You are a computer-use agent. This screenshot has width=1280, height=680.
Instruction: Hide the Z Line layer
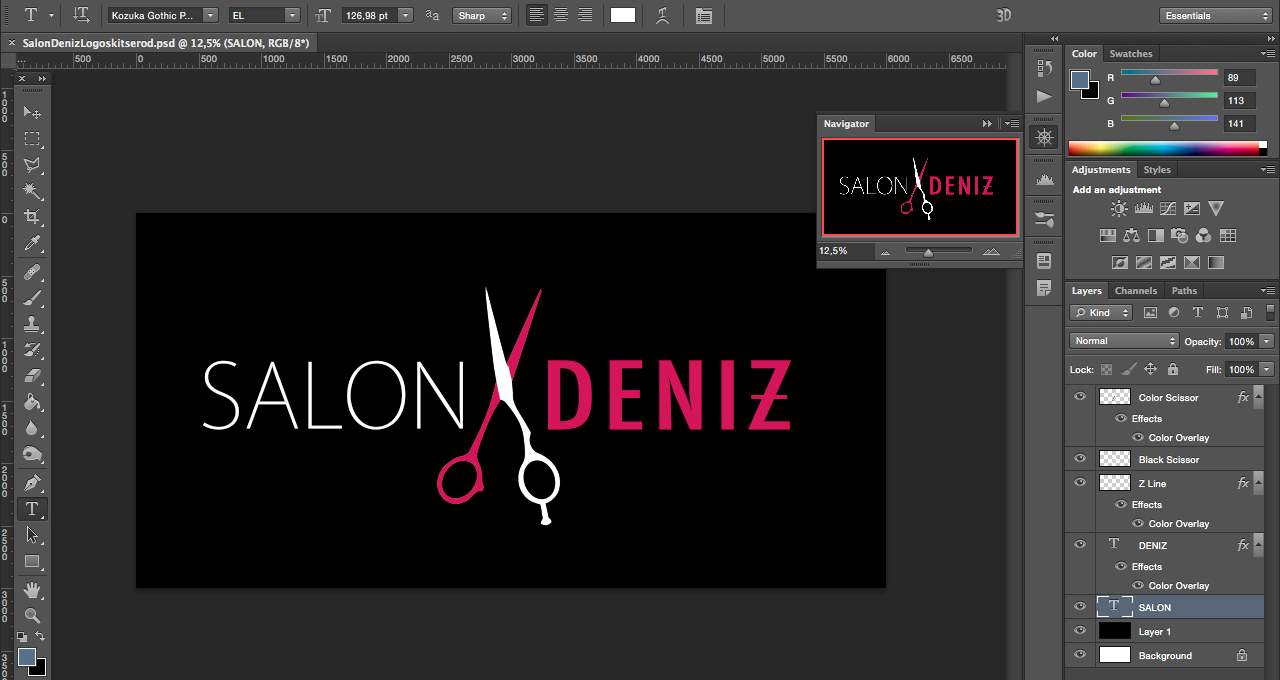click(x=1079, y=483)
